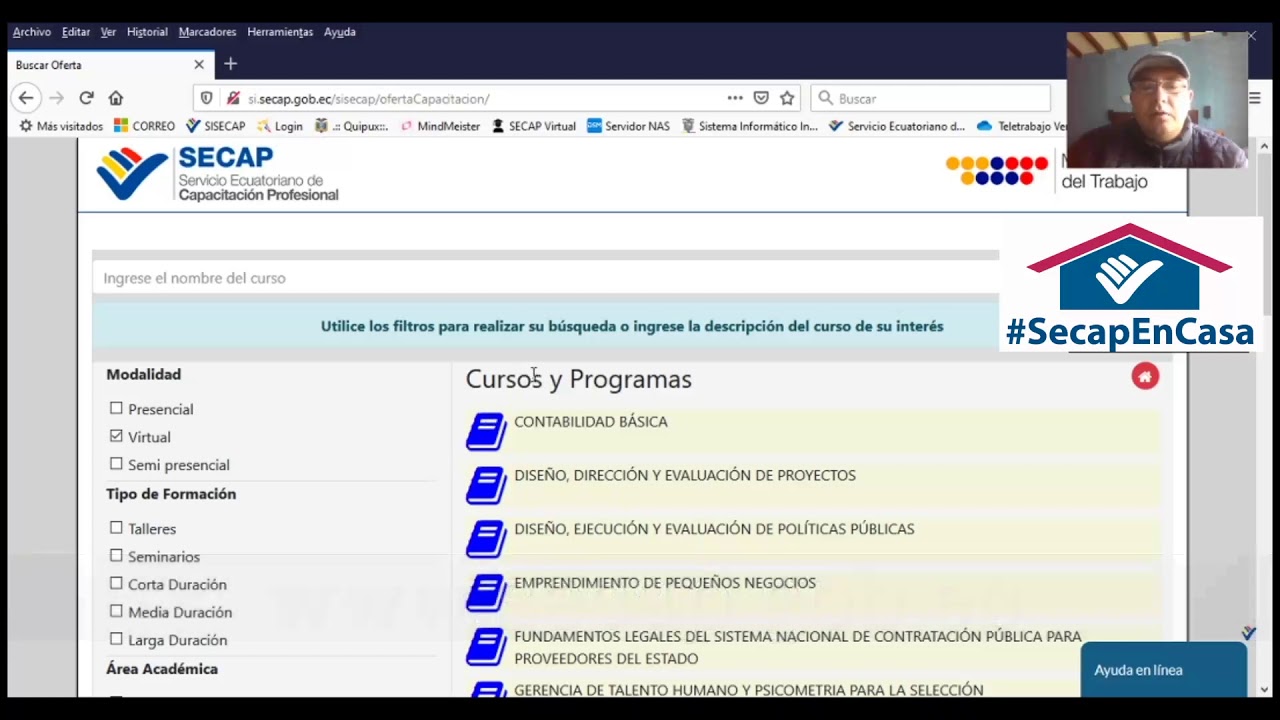Open the Ayuda en línea chat button
Viewport: 1280px width, 720px height.
point(1164,669)
